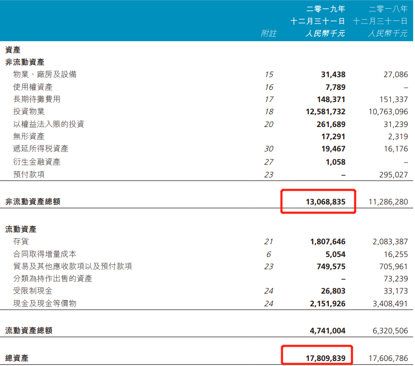This screenshot has height=366, width=415.
Task: Select the value 2,083,387
Action: coord(390,242)
